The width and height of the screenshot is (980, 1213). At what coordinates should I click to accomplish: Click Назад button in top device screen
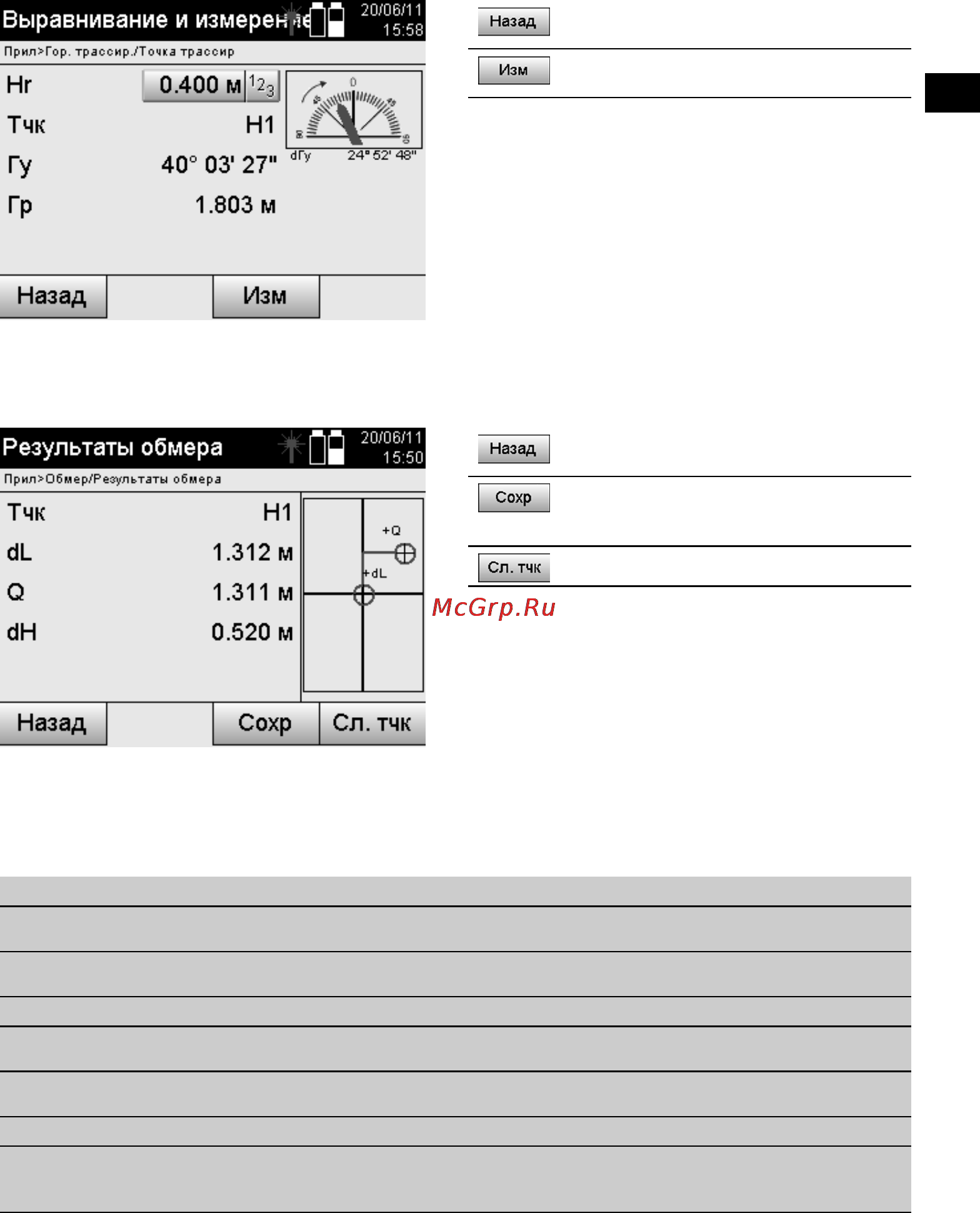coord(53,296)
